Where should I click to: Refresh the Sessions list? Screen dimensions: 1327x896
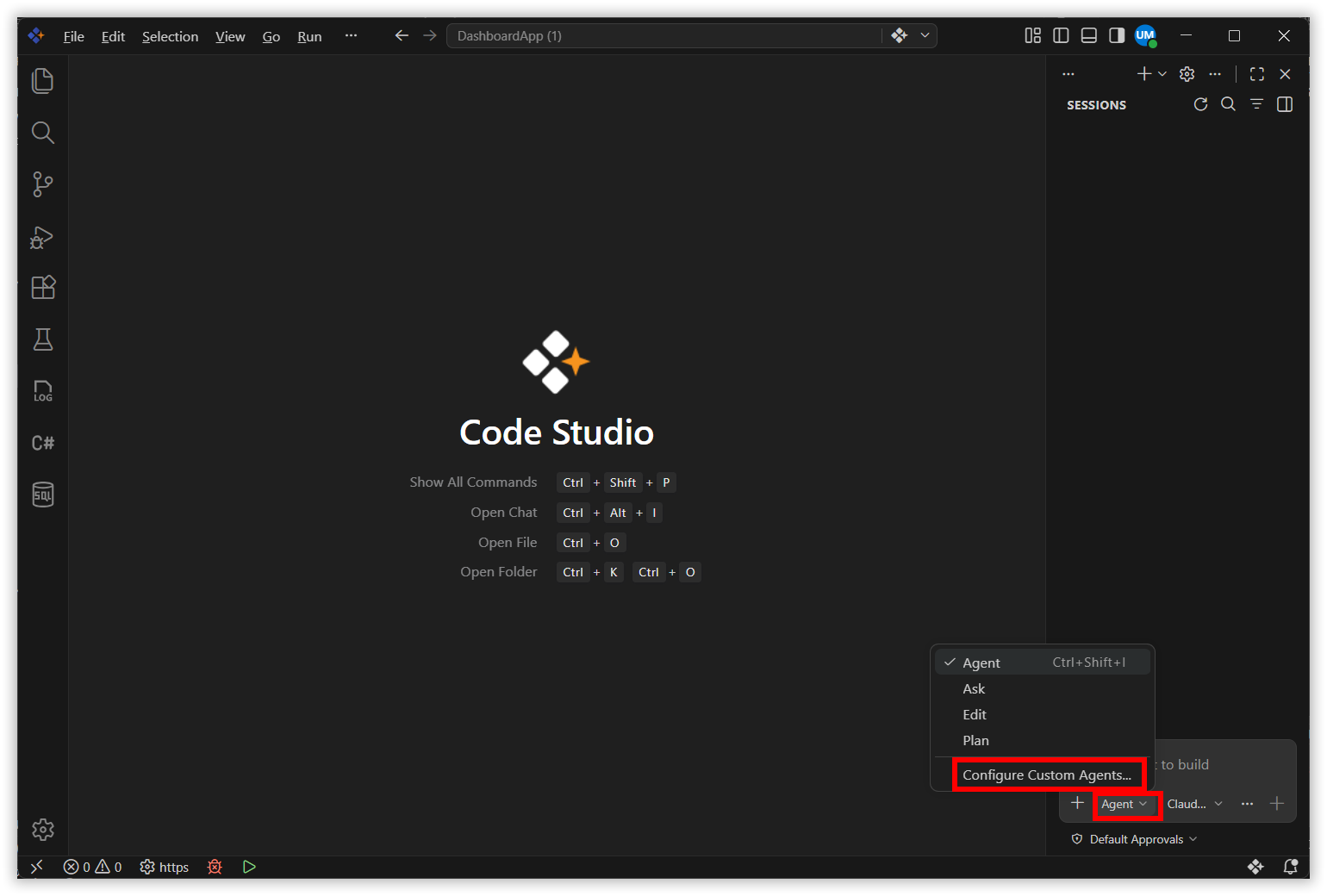(1200, 104)
